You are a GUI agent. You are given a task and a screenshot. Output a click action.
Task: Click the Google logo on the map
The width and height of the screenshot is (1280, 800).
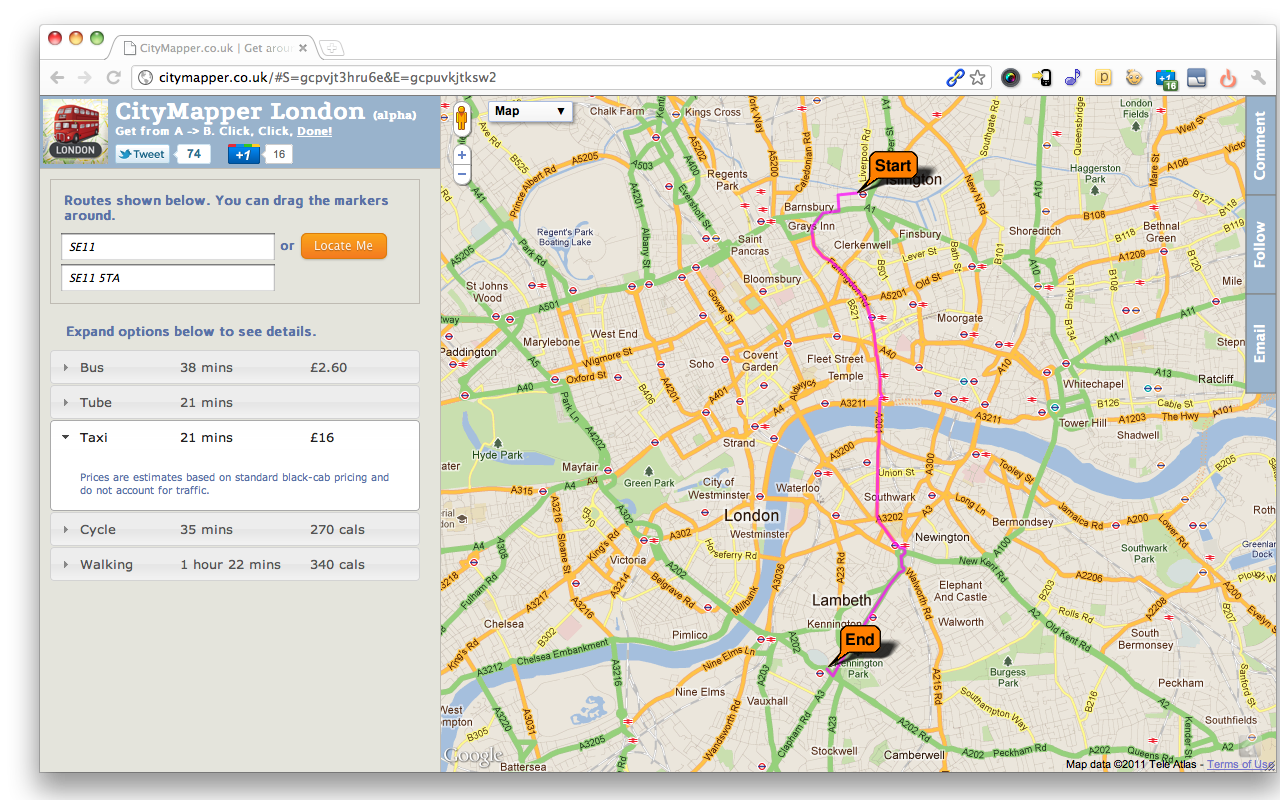pyautogui.click(x=474, y=756)
